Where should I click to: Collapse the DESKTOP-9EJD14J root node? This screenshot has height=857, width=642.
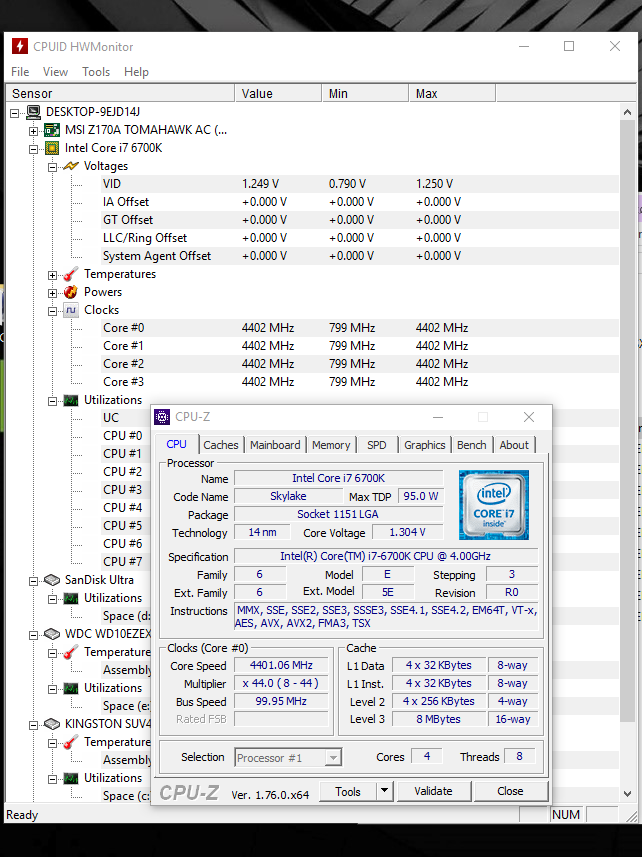coord(15,113)
